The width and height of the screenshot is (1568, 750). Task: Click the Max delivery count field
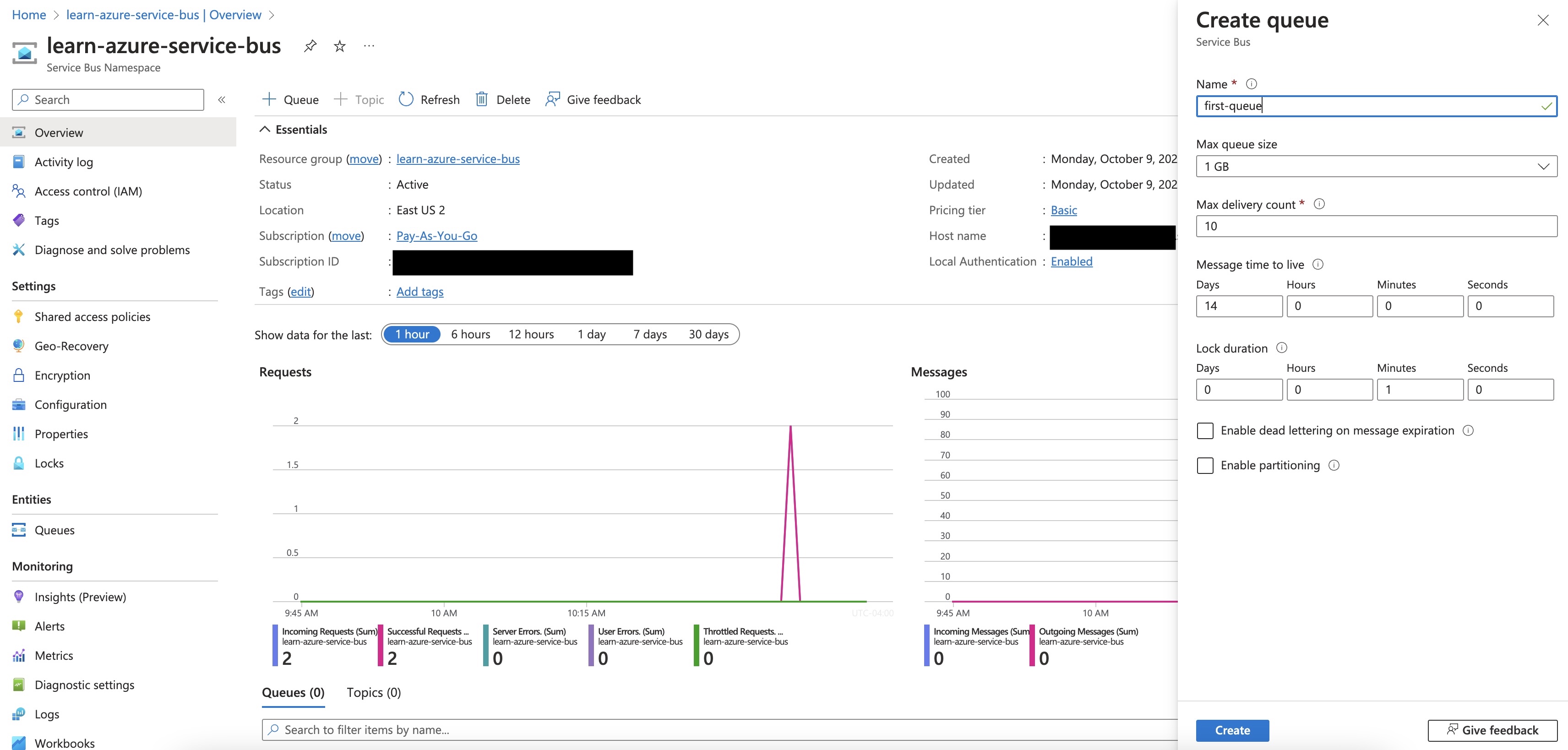point(1376,227)
